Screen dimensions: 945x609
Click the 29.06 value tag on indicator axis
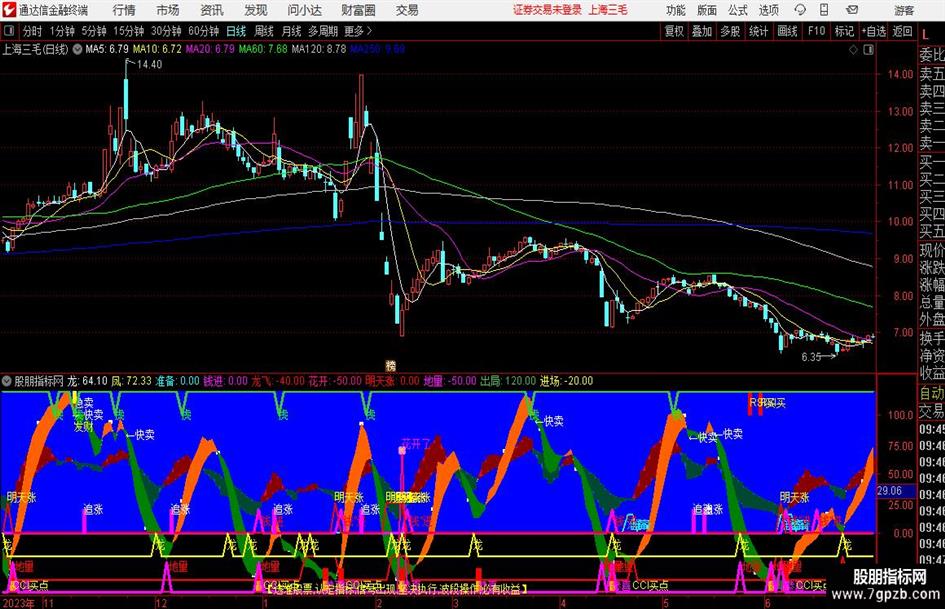pos(889,491)
